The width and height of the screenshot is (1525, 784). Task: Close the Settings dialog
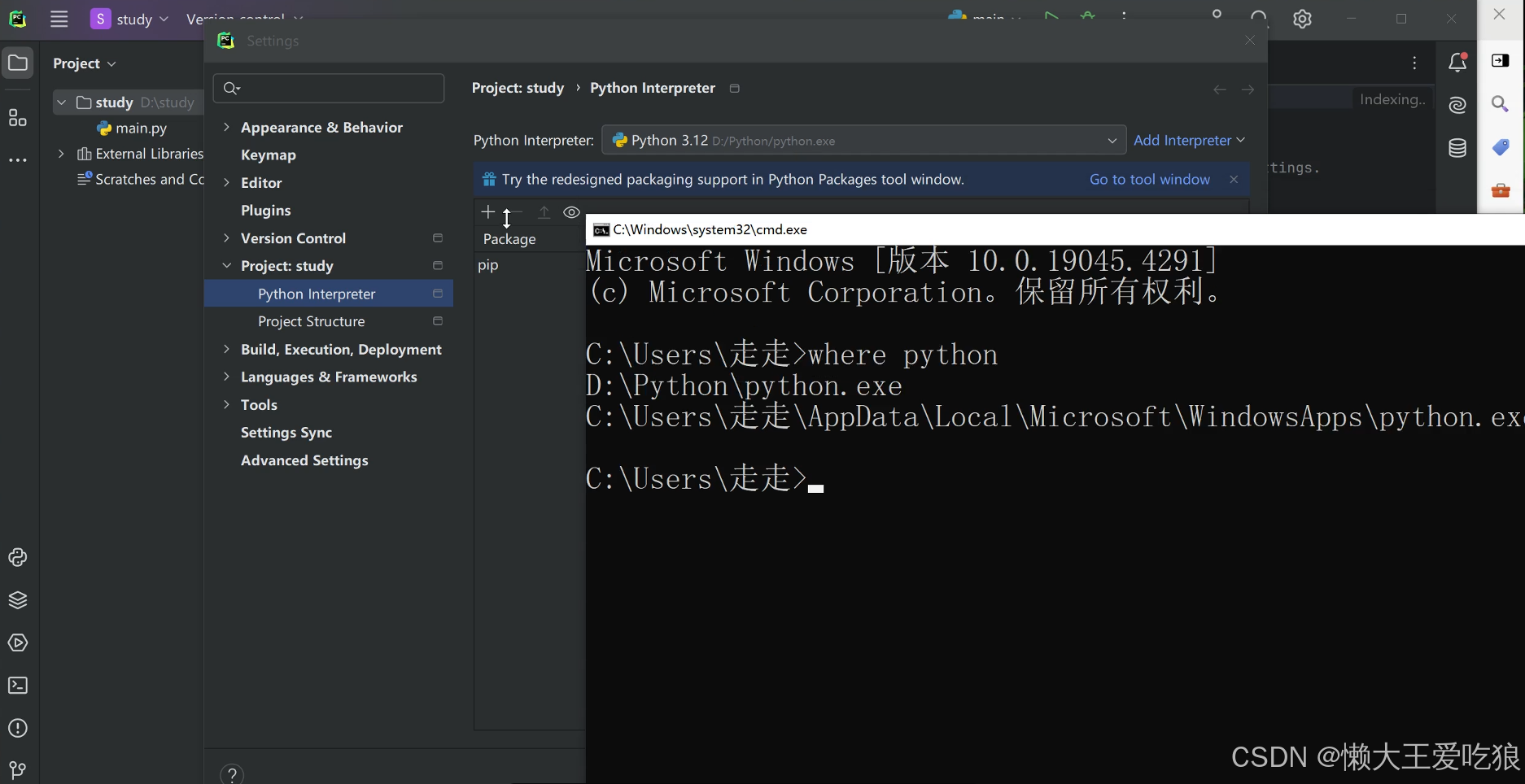(x=1250, y=40)
